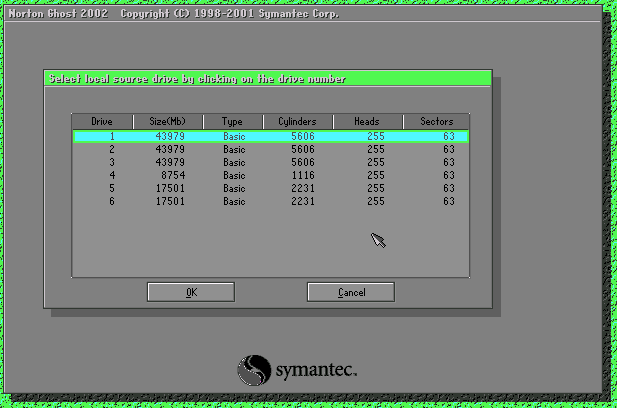The image size is (617, 408).
Task: Click cylinders value 1116 of drive 4
Action: 303,175
